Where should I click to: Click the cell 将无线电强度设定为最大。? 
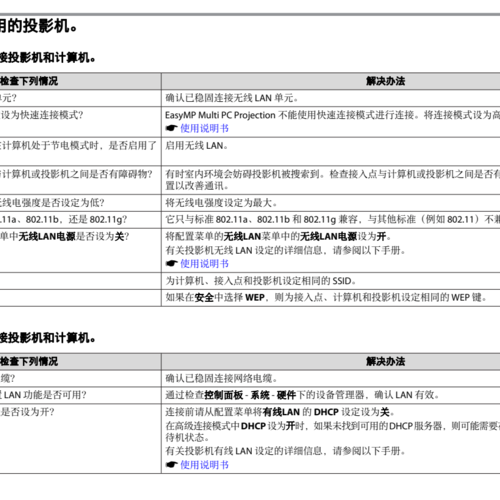pyautogui.click(x=221, y=203)
